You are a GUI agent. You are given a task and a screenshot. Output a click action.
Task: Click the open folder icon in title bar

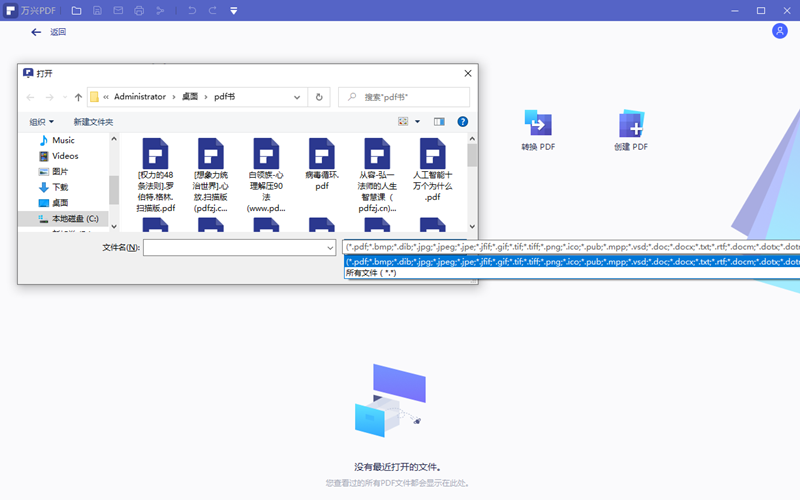click(76, 11)
